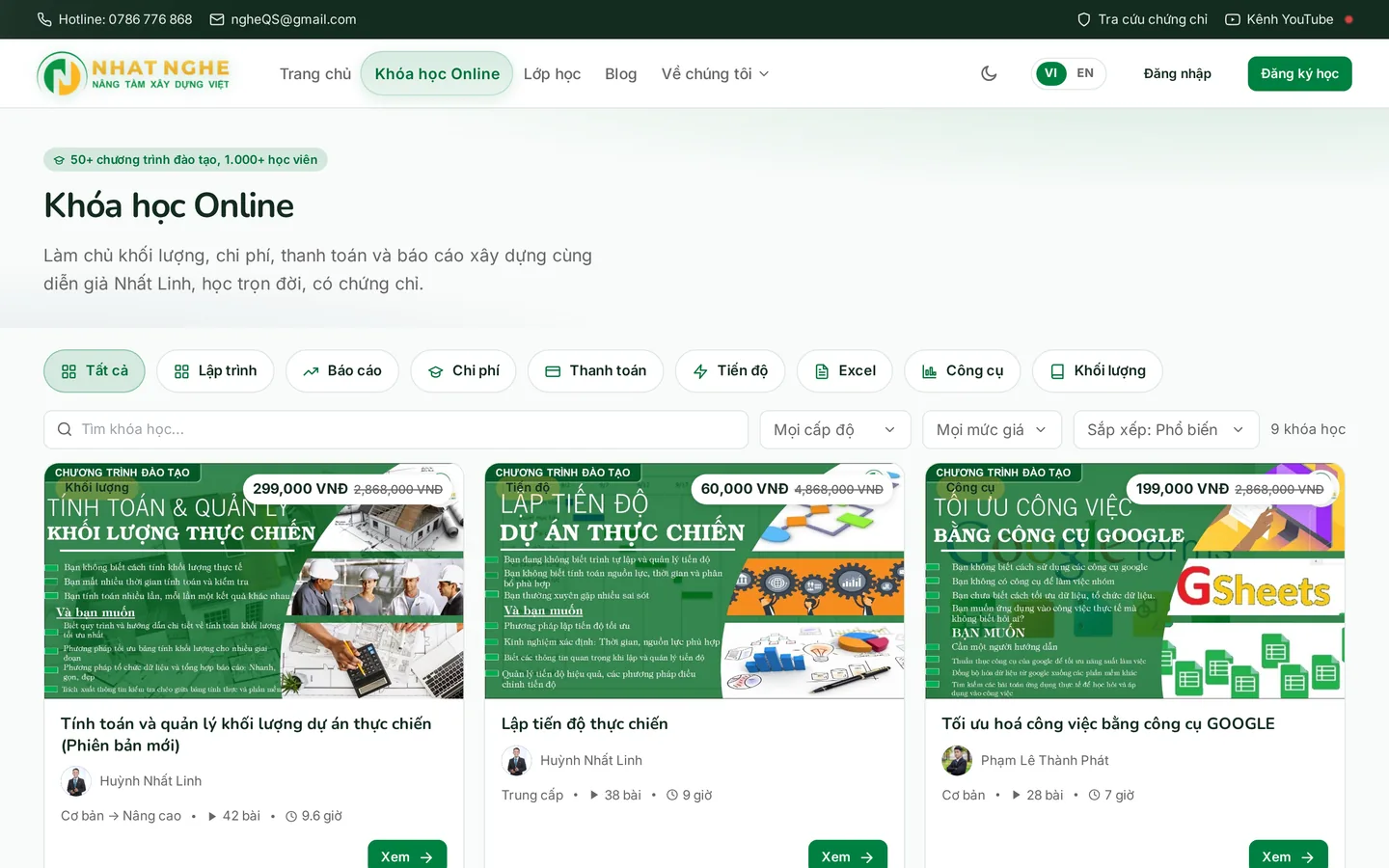Click the Khóa học Online page heading

[x=169, y=205]
